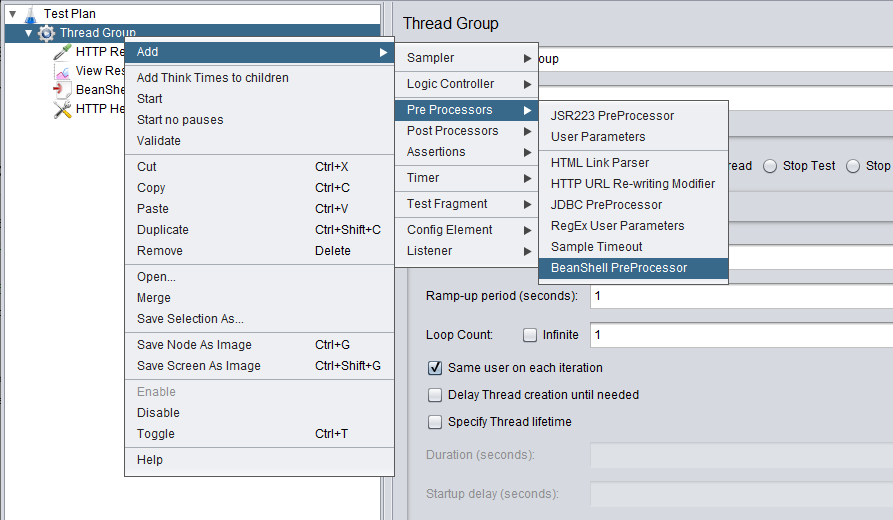Click the View Results graph icon
This screenshot has height=520, width=893.
[x=62, y=71]
